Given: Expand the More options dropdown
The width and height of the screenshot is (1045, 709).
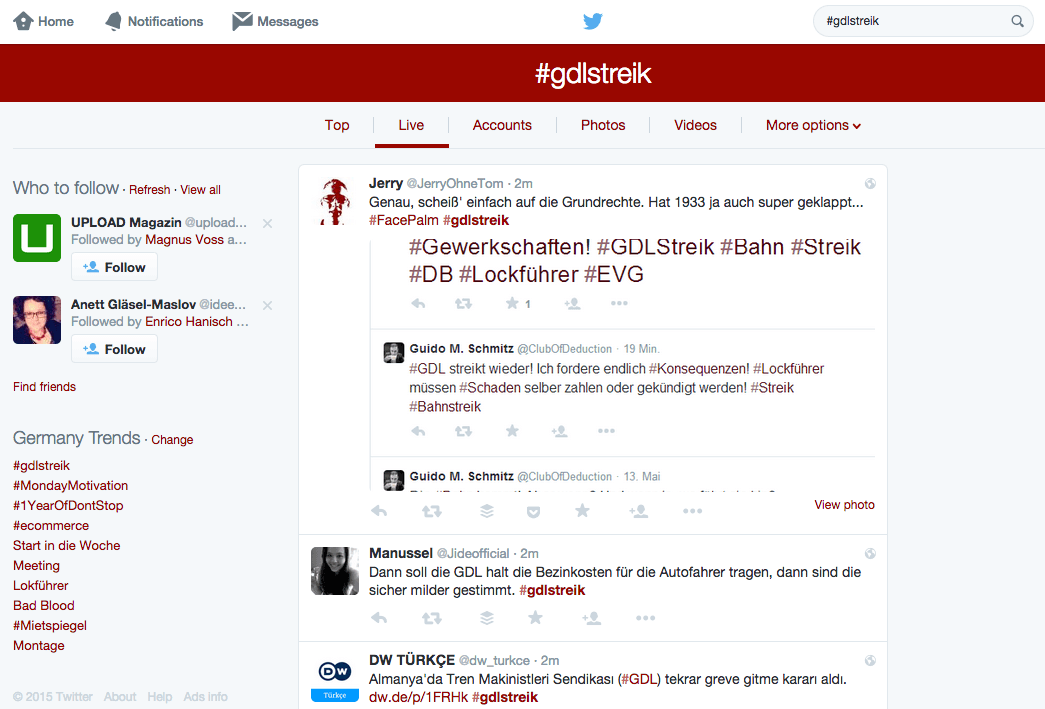Looking at the screenshot, I should [x=813, y=125].
